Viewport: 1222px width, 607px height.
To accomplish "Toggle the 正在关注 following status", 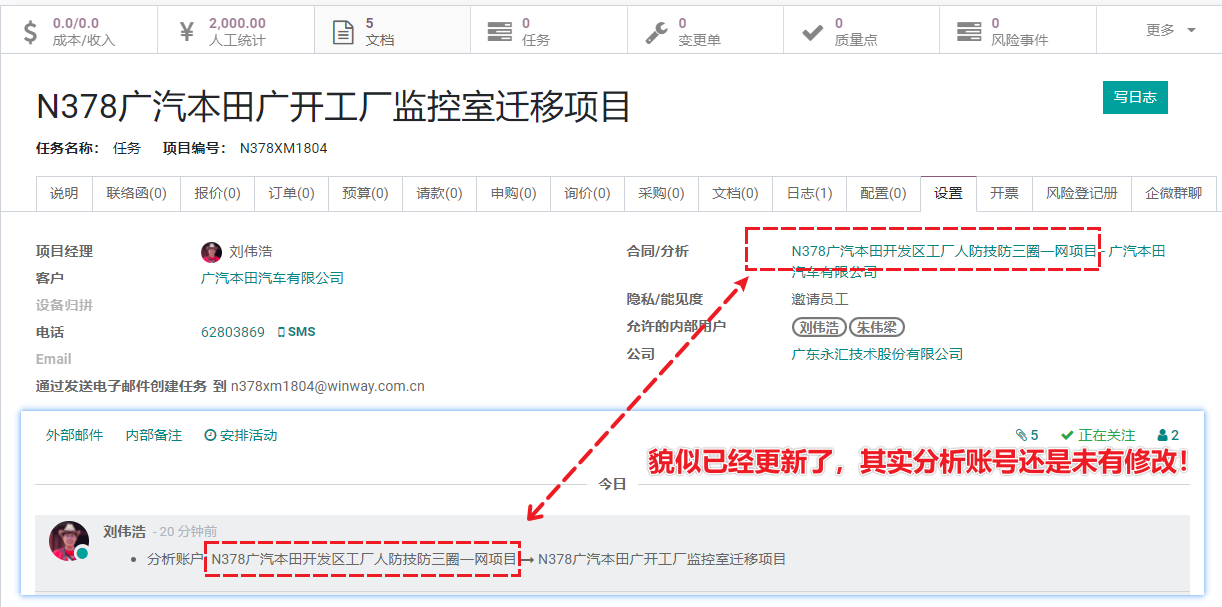I will tap(1098, 435).
